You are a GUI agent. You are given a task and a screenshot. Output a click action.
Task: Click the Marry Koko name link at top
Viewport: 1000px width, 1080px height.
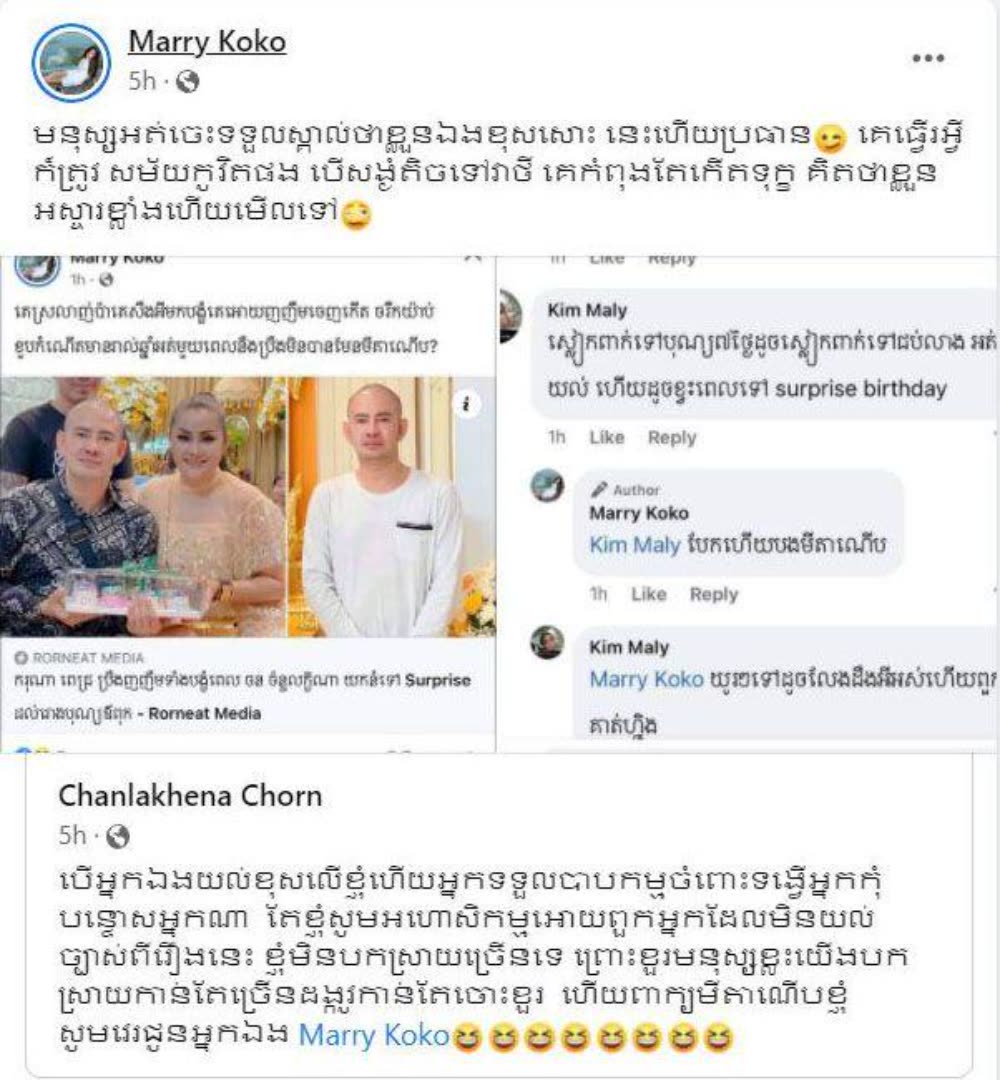(207, 42)
